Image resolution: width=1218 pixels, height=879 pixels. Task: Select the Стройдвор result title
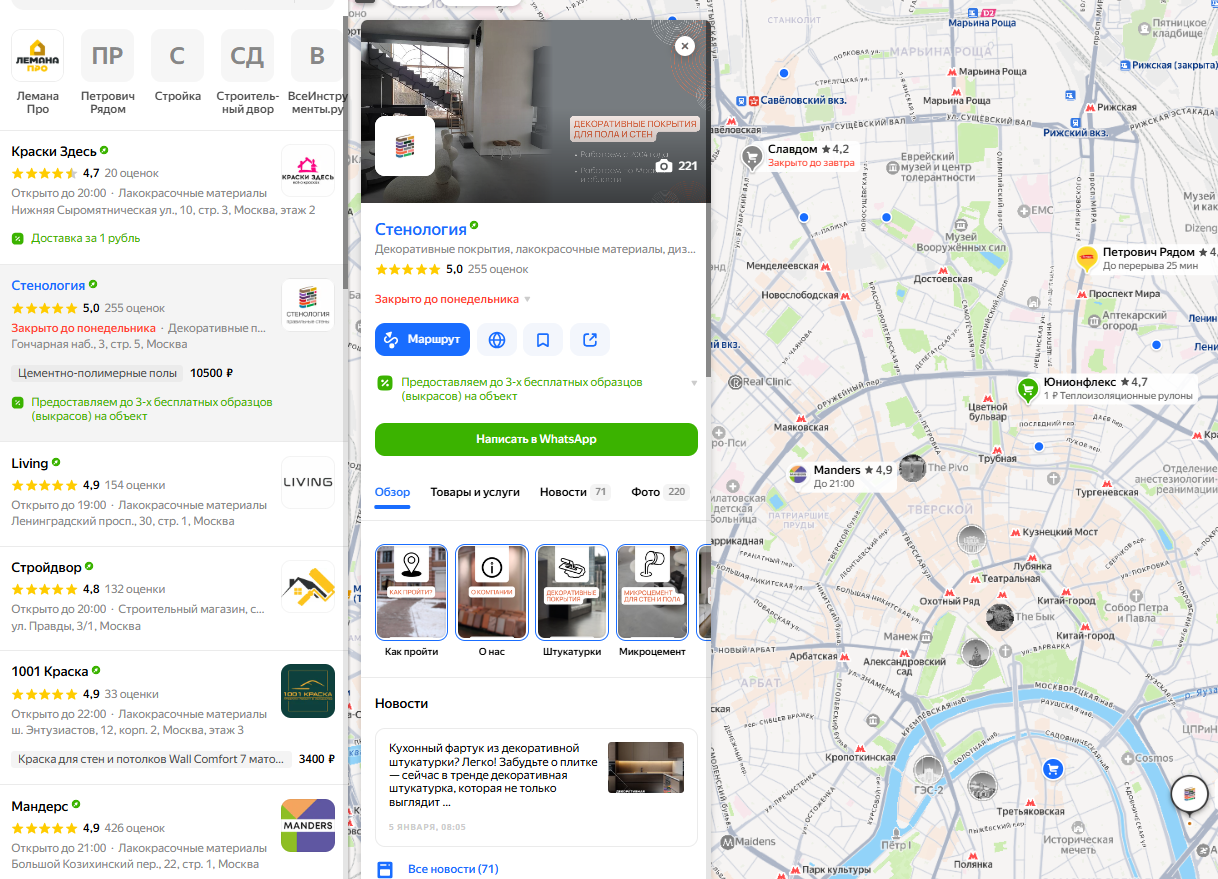pos(46,567)
